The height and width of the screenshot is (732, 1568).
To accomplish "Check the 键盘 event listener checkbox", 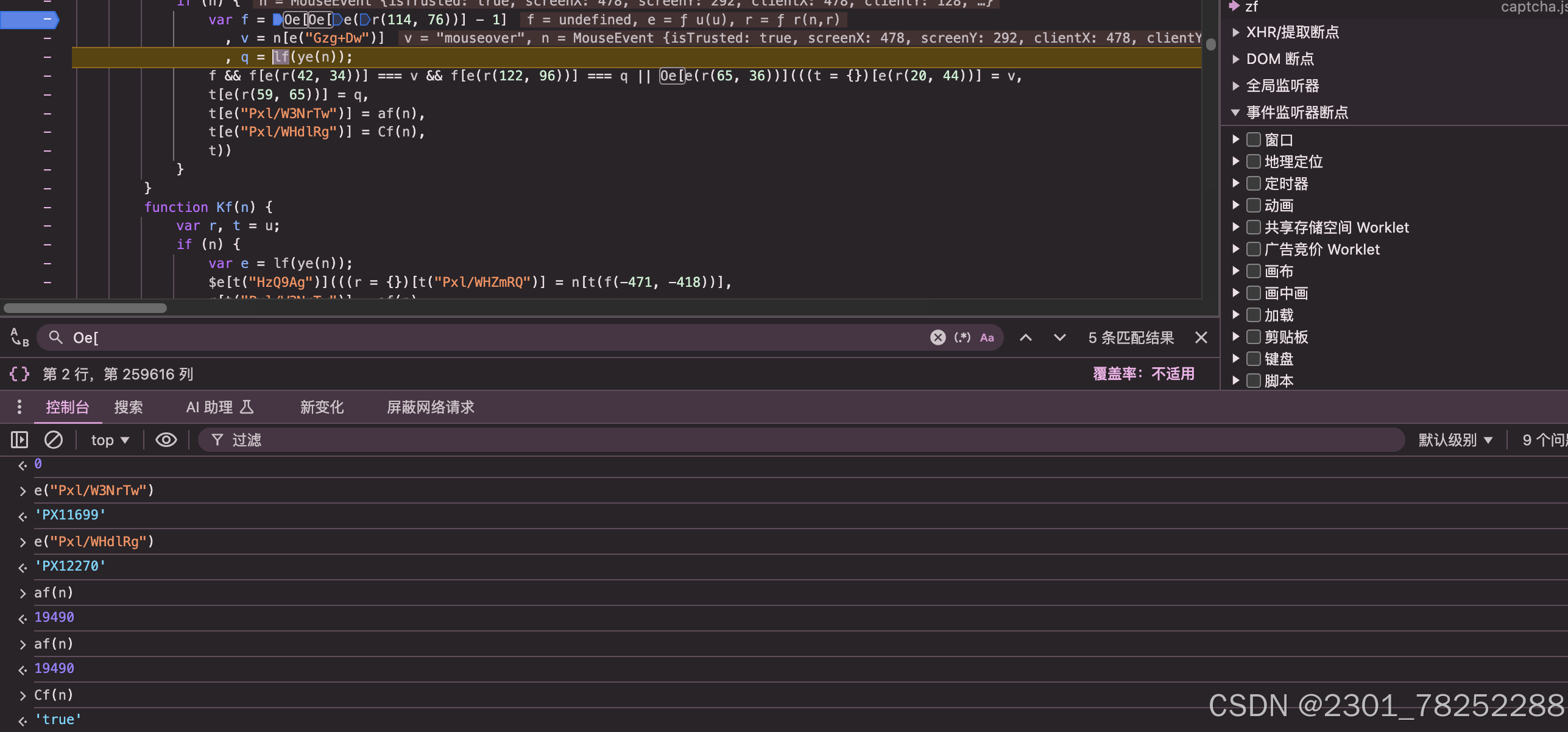I will point(1254,359).
